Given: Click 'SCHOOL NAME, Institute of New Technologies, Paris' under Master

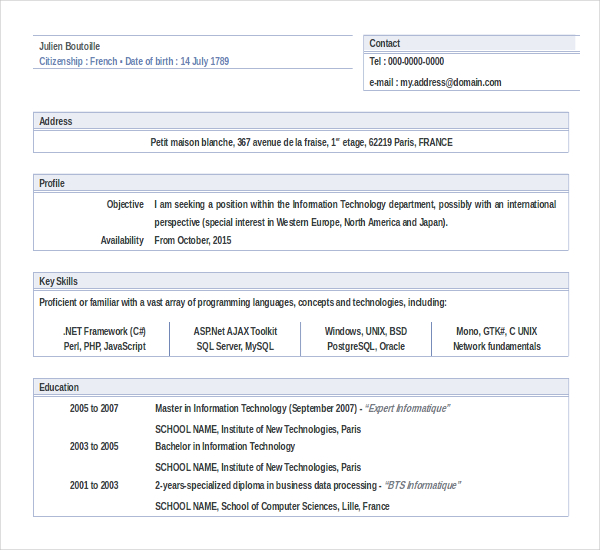Looking at the screenshot, I should [x=258, y=429].
